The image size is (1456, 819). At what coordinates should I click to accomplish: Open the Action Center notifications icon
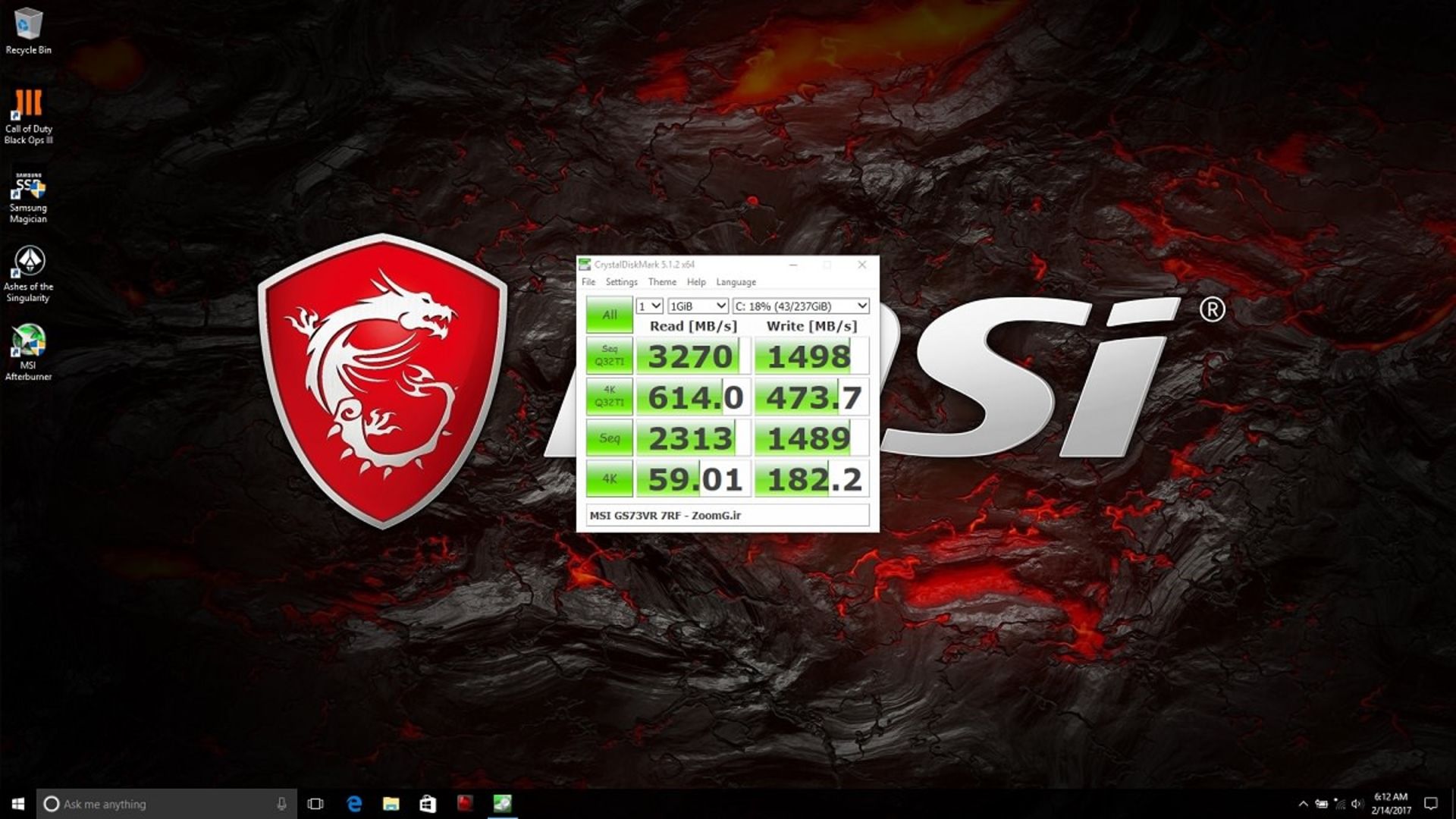tap(1431, 804)
